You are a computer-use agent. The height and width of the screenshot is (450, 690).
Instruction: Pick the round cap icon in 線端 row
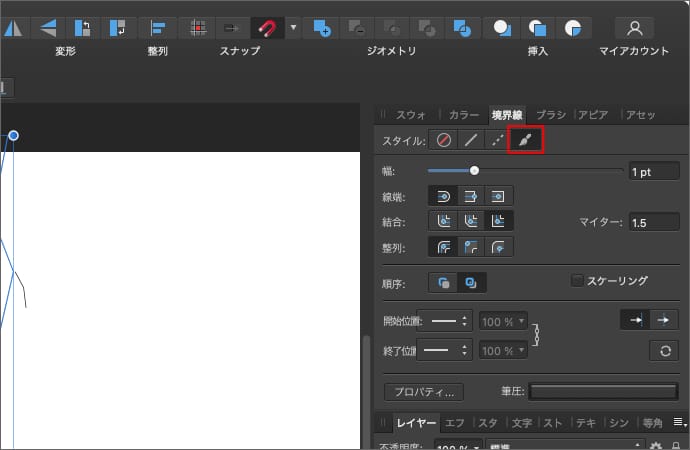click(x=443, y=196)
